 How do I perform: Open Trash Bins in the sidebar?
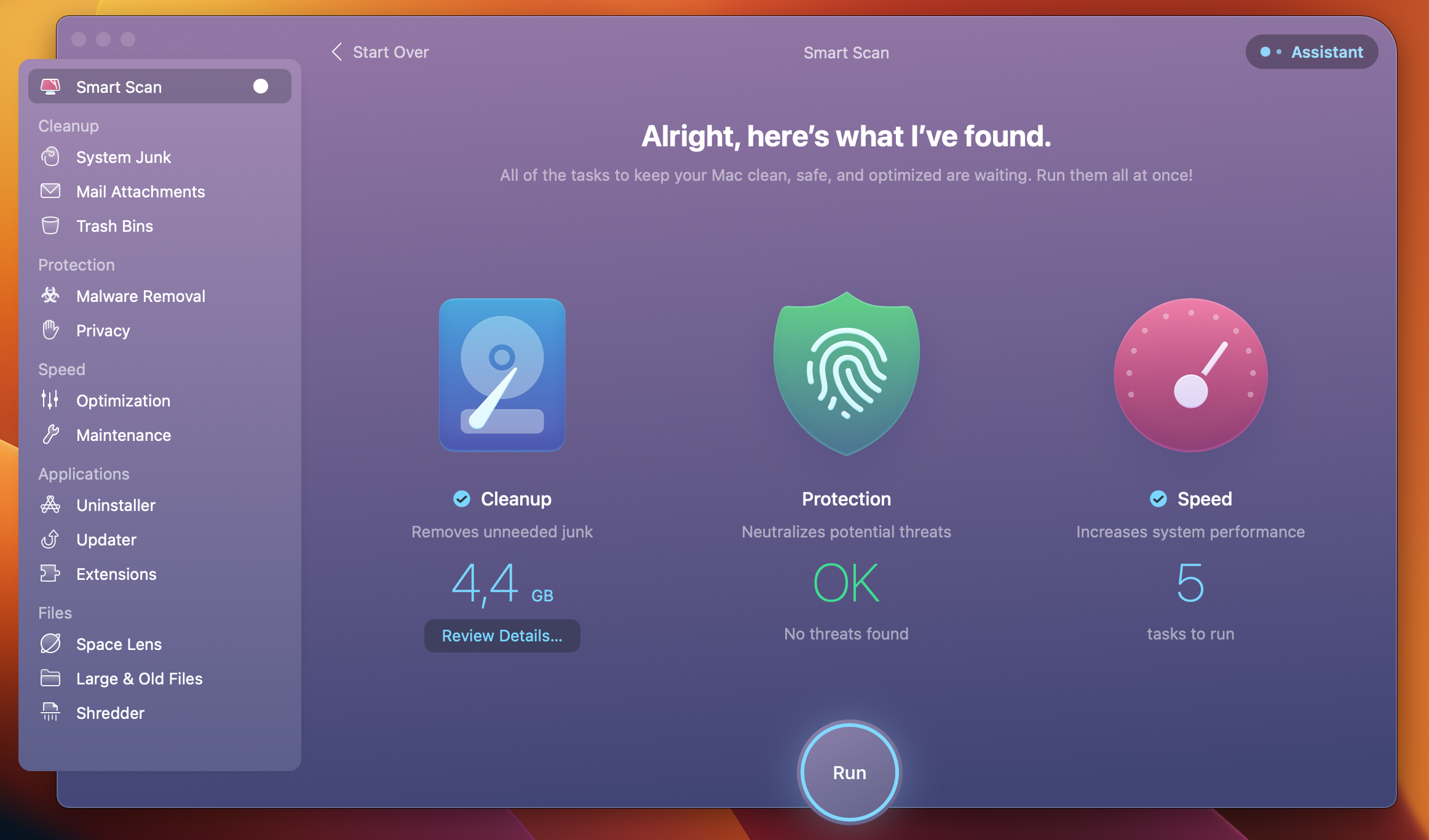coord(114,226)
